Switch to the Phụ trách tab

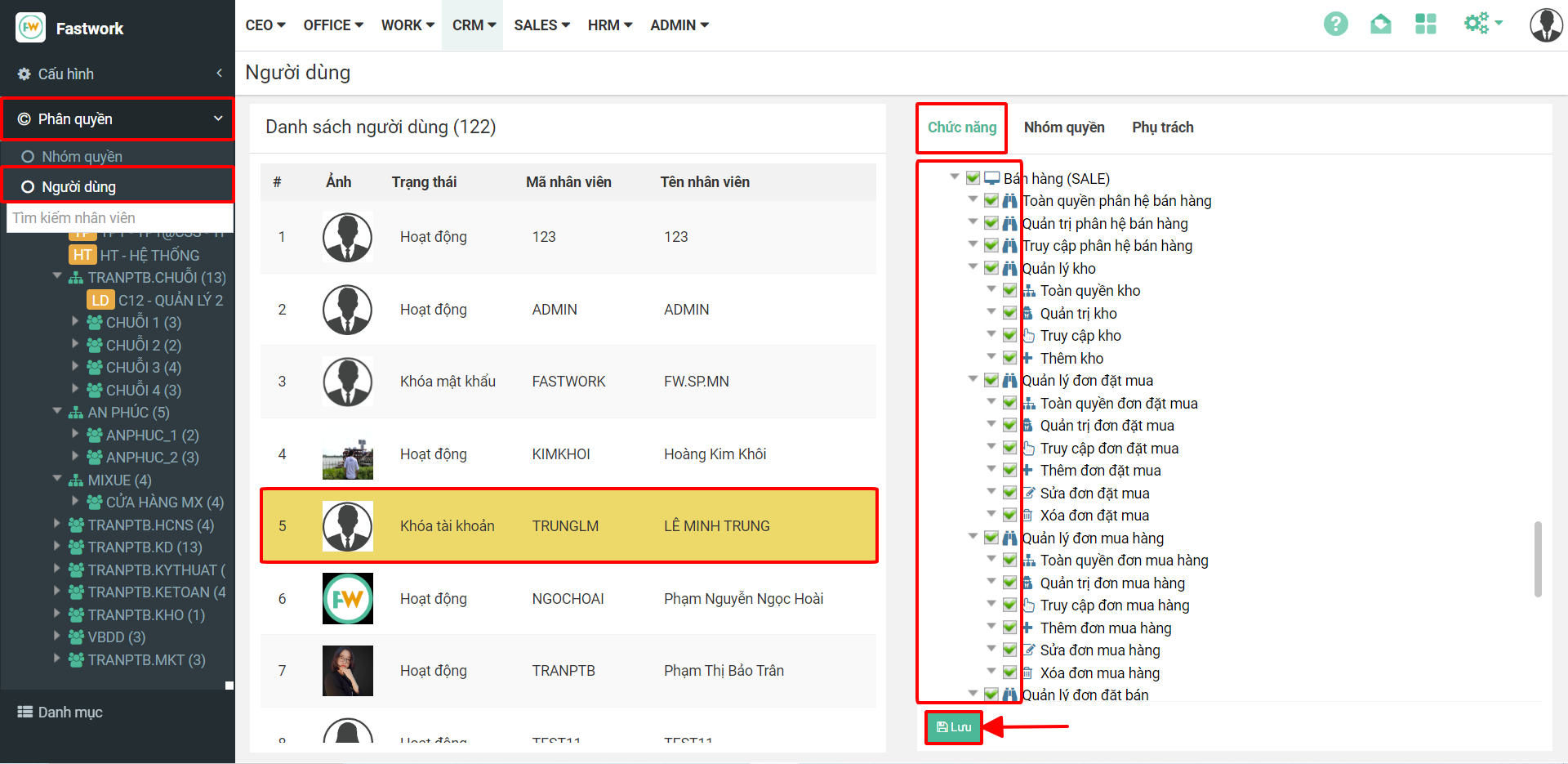(1162, 127)
